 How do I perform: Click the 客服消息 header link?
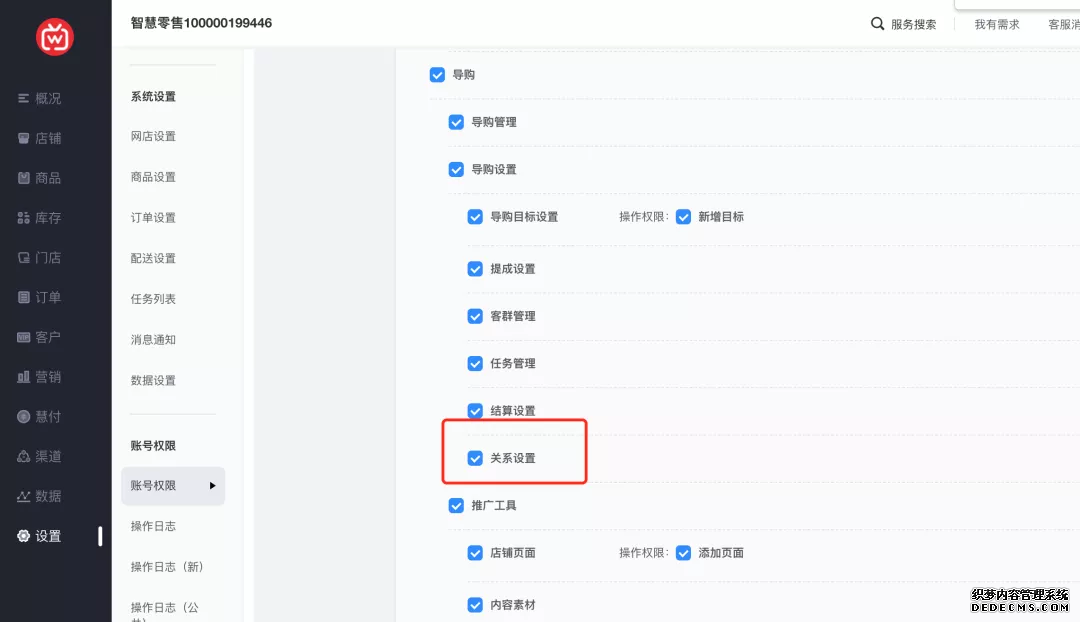[1063, 25]
